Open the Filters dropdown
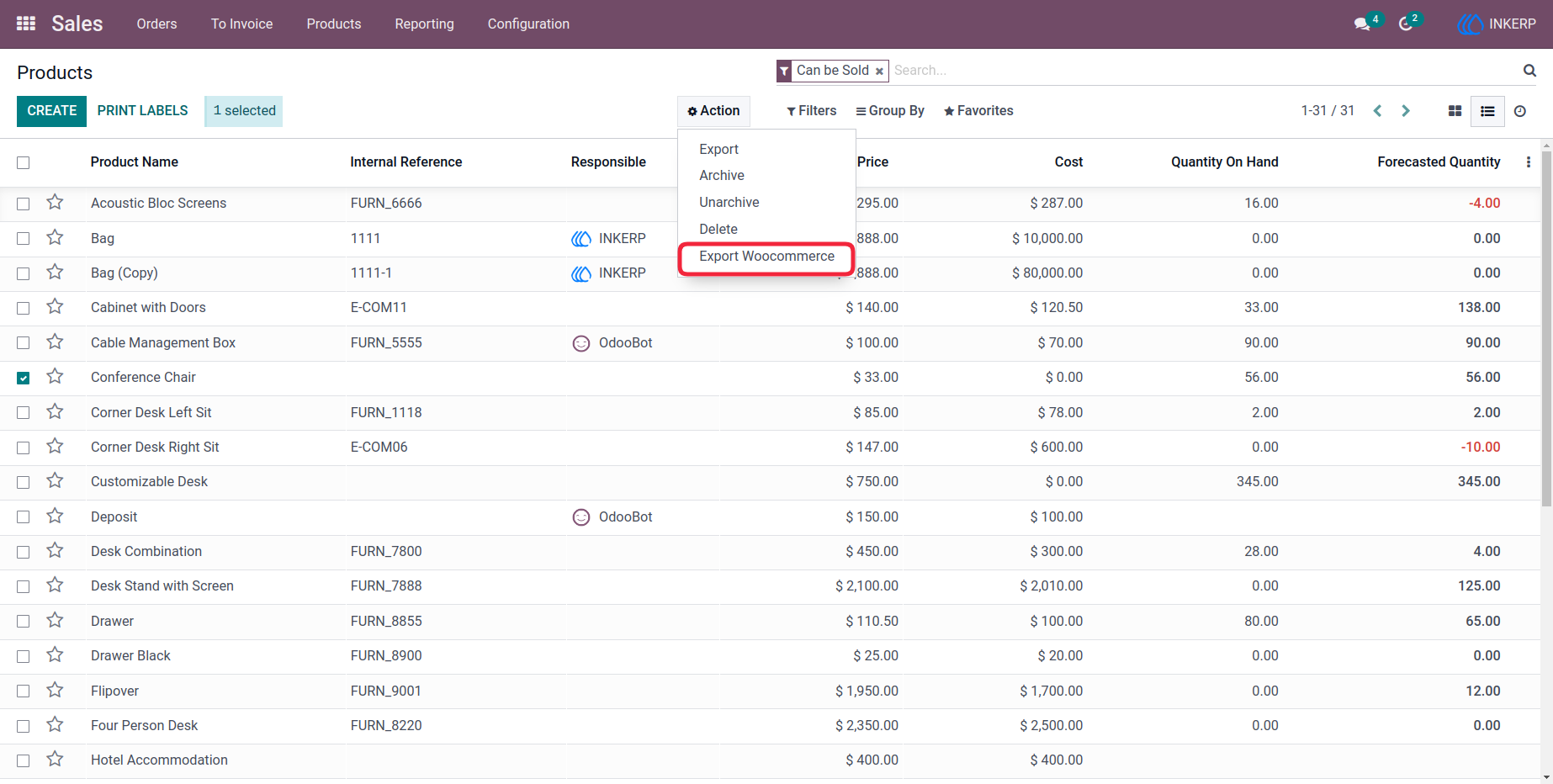 click(812, 111)
